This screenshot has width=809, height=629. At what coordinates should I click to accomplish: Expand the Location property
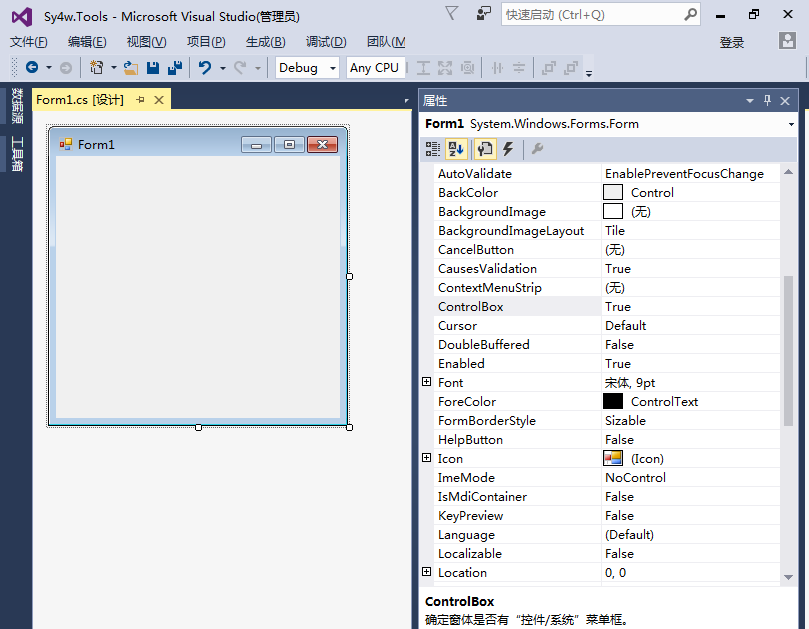(x=426, y=572)
